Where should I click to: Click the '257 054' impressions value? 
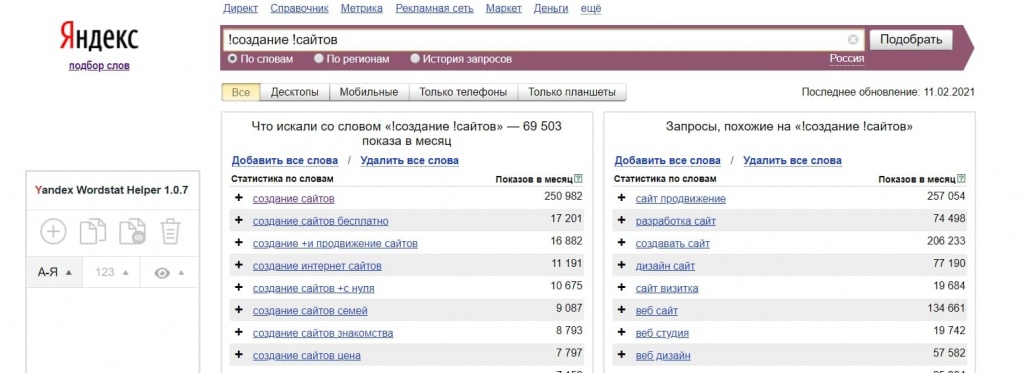[946, 196]
